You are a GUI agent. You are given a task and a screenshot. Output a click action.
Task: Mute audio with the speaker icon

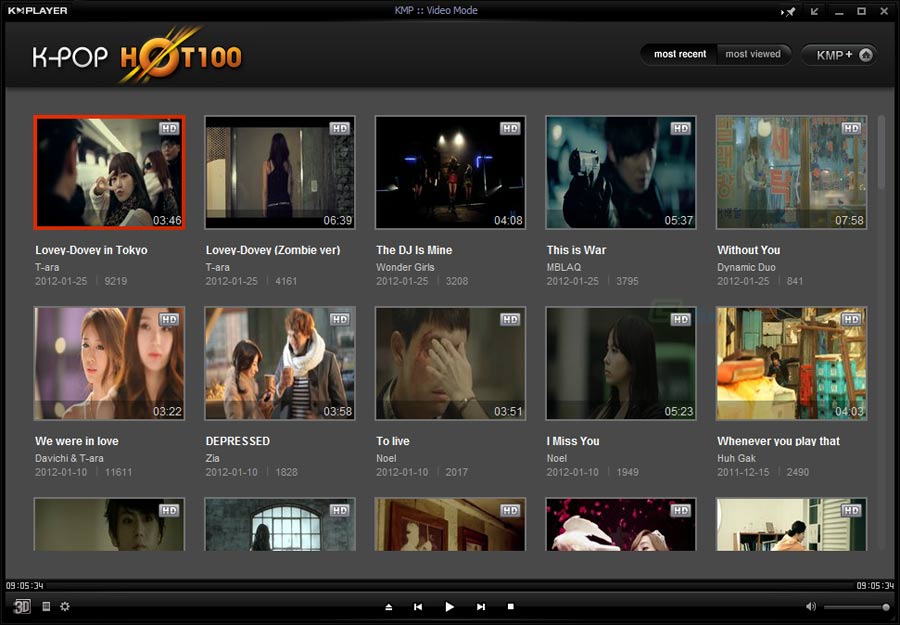coord(810,605)
